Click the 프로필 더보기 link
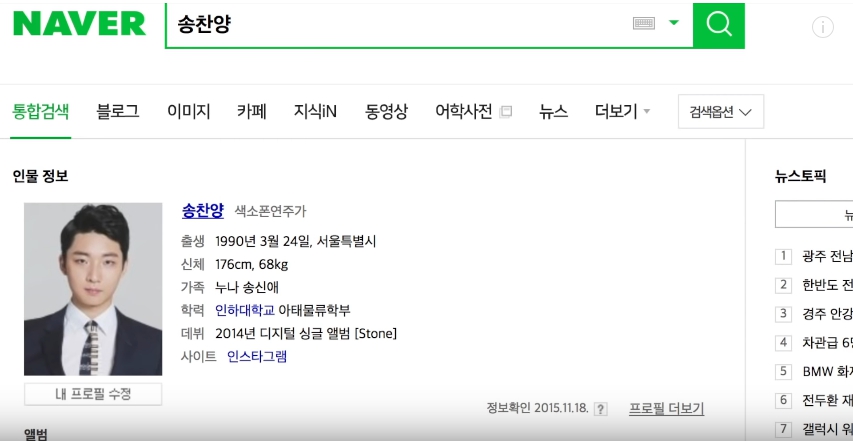The width and height of the screenshot is (853, 441). click(x=666, y=409)
